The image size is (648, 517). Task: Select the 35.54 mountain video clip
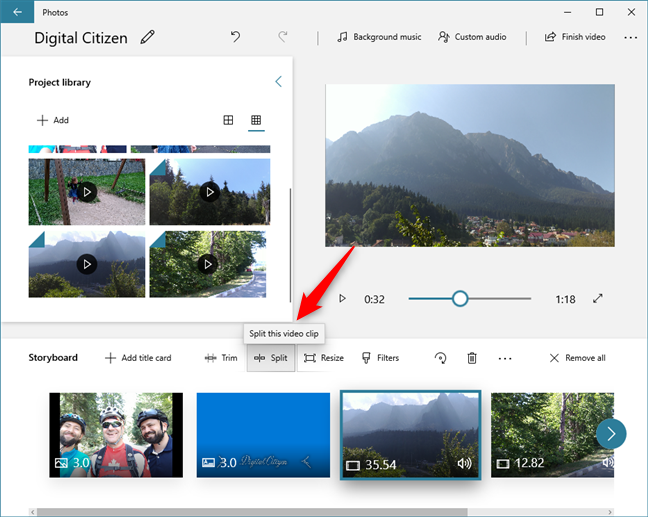coord(411,435)
